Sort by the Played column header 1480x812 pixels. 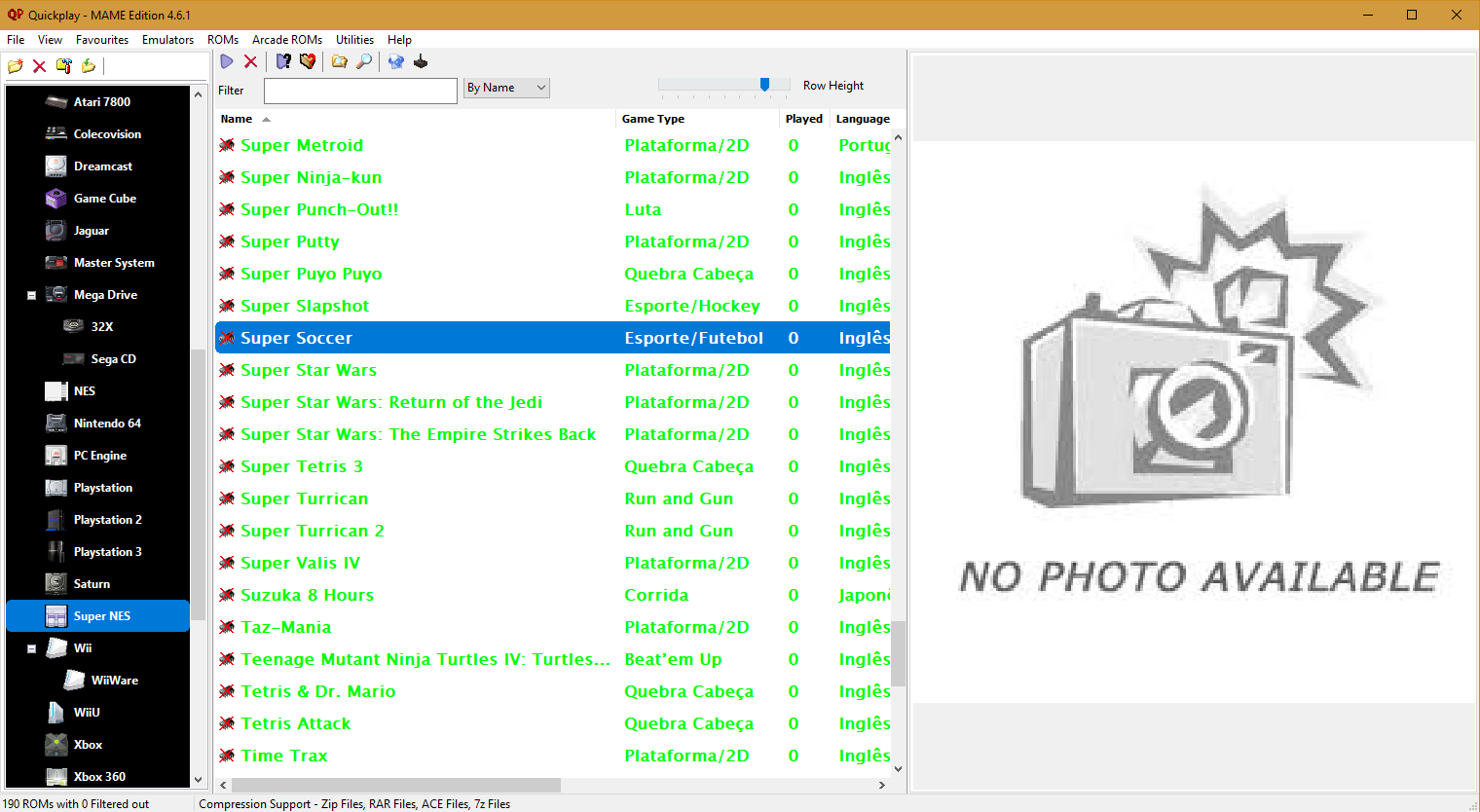pyautogui.click(x=804, y=119)
